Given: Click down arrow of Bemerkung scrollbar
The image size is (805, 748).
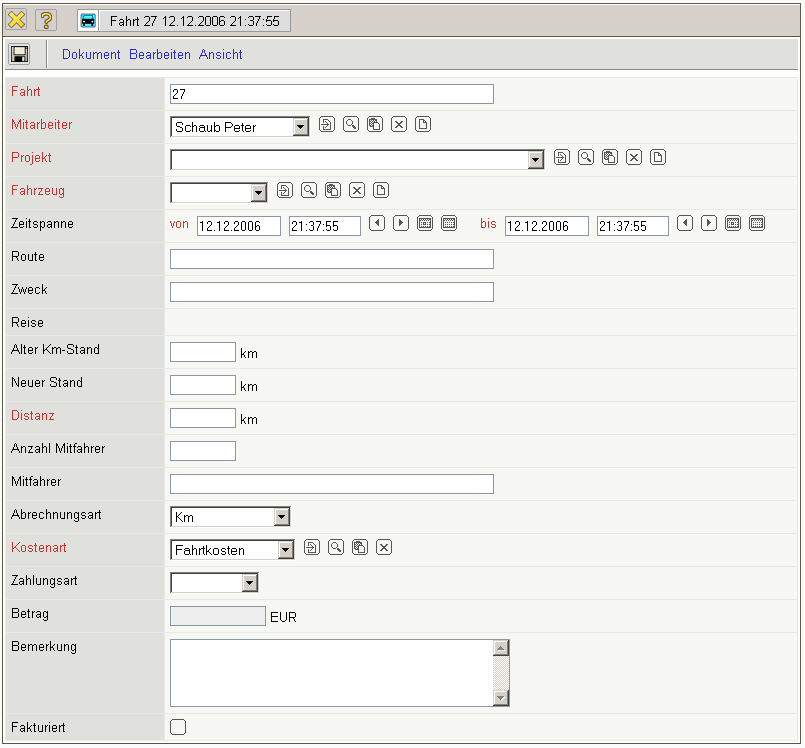Looking at the screenshot, I should pyautogui.click(x=502, y=698).
